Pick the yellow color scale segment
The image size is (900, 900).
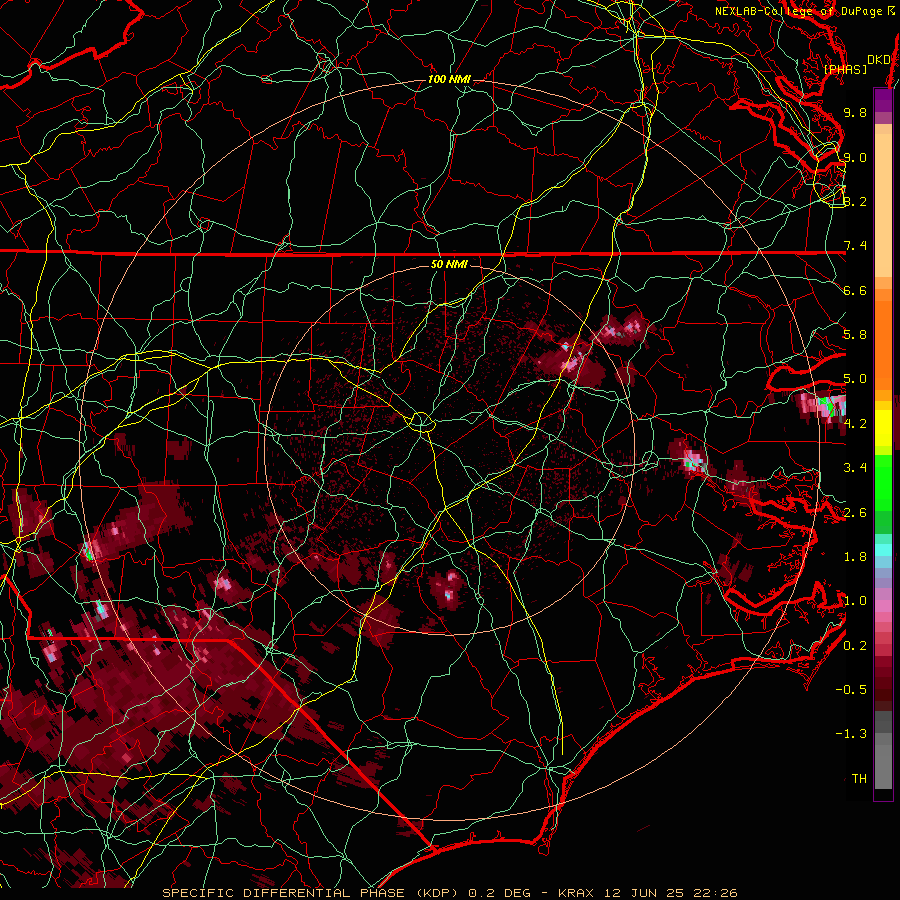[883, 427]
